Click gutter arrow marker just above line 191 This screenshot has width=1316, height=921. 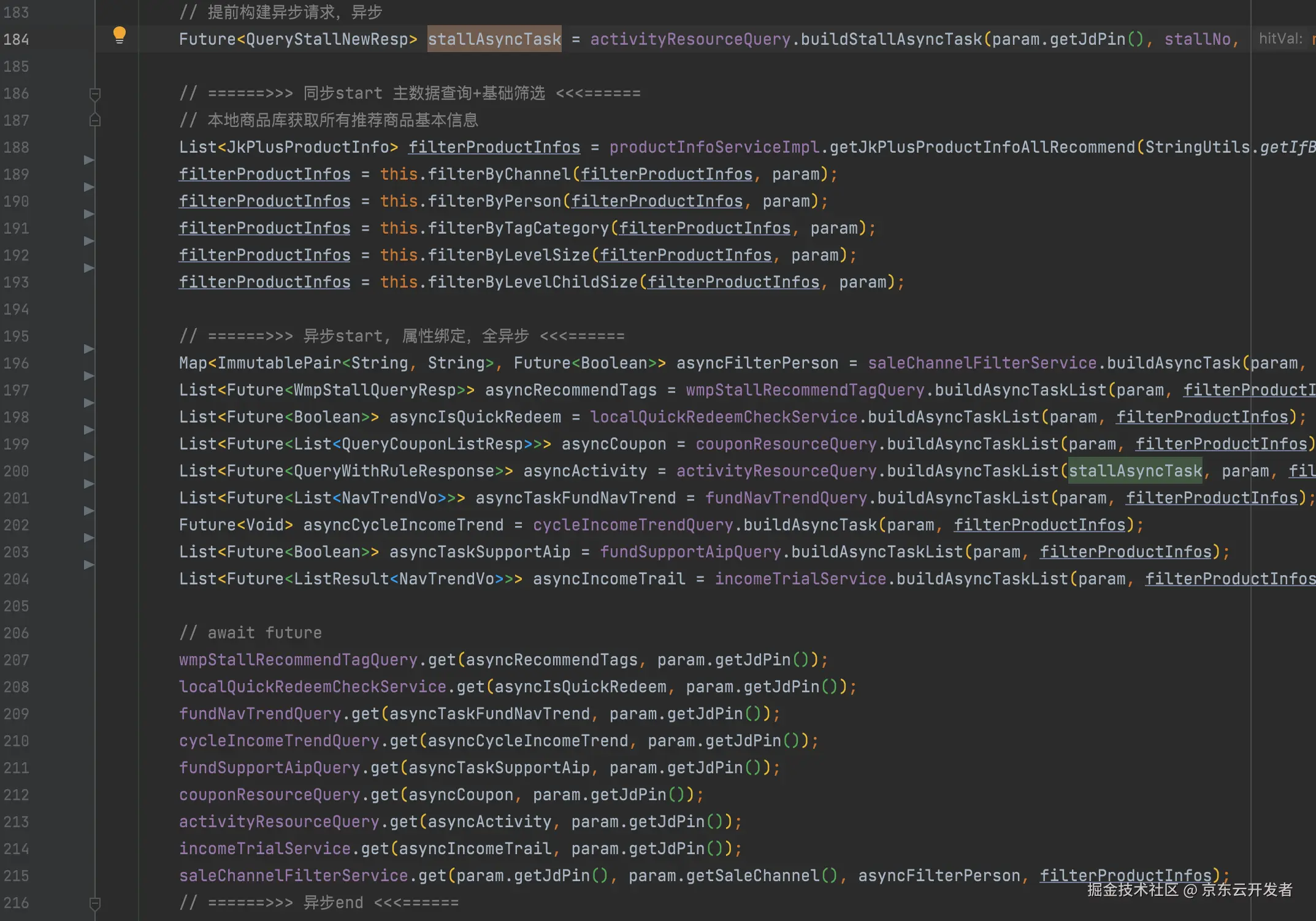click(89, 214)
